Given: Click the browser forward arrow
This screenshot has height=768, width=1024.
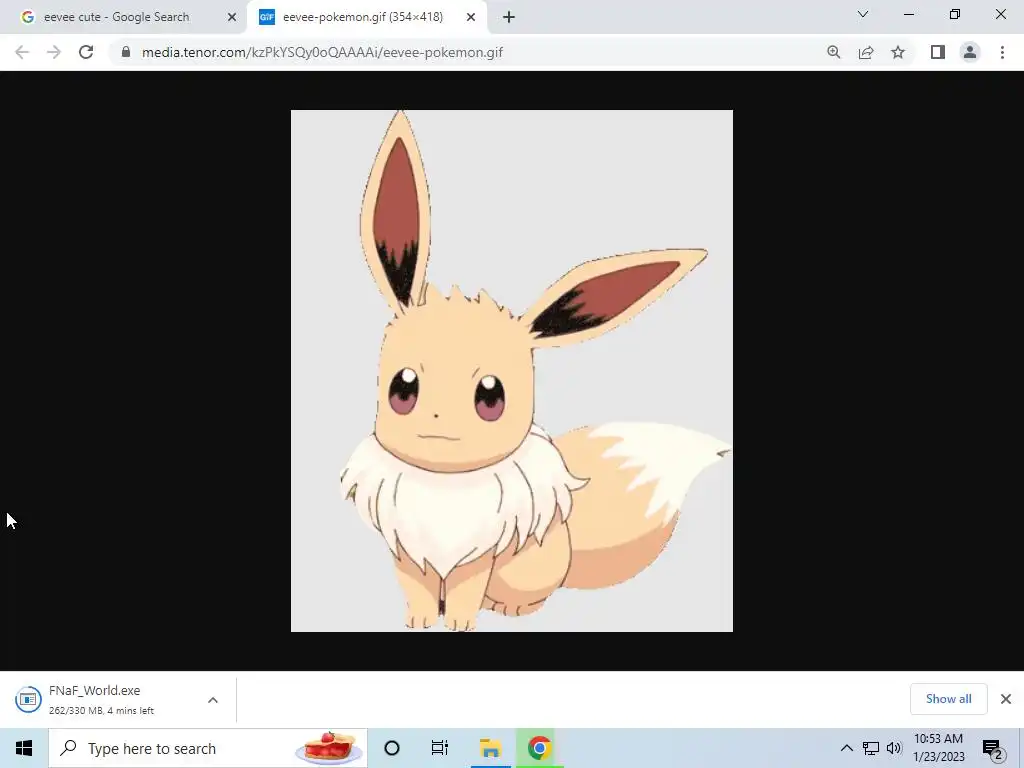Looking at the screenshot, I should 54,52.
